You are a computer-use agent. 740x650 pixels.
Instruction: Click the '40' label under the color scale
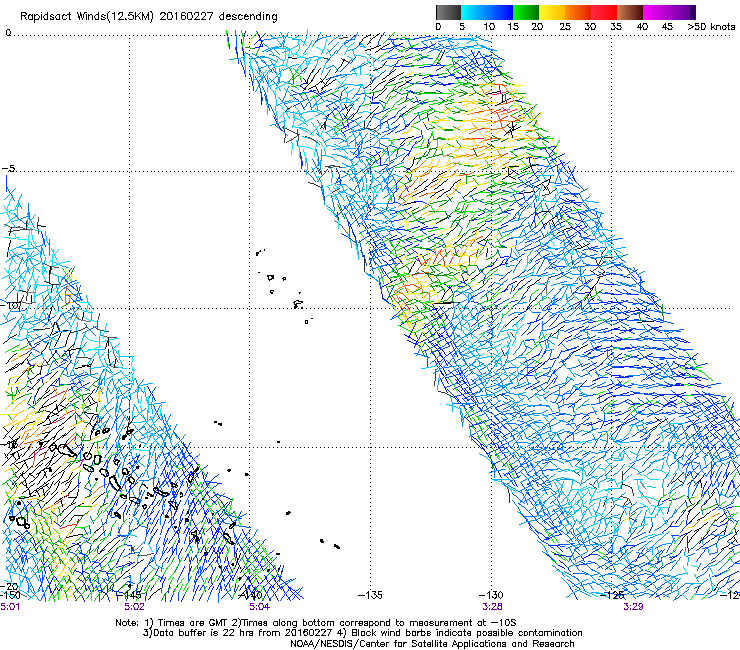642,26
